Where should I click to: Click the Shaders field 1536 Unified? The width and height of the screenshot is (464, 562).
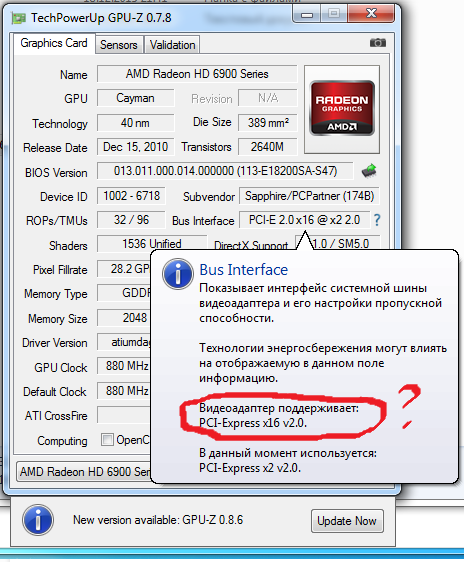click(x=152, y=243)
